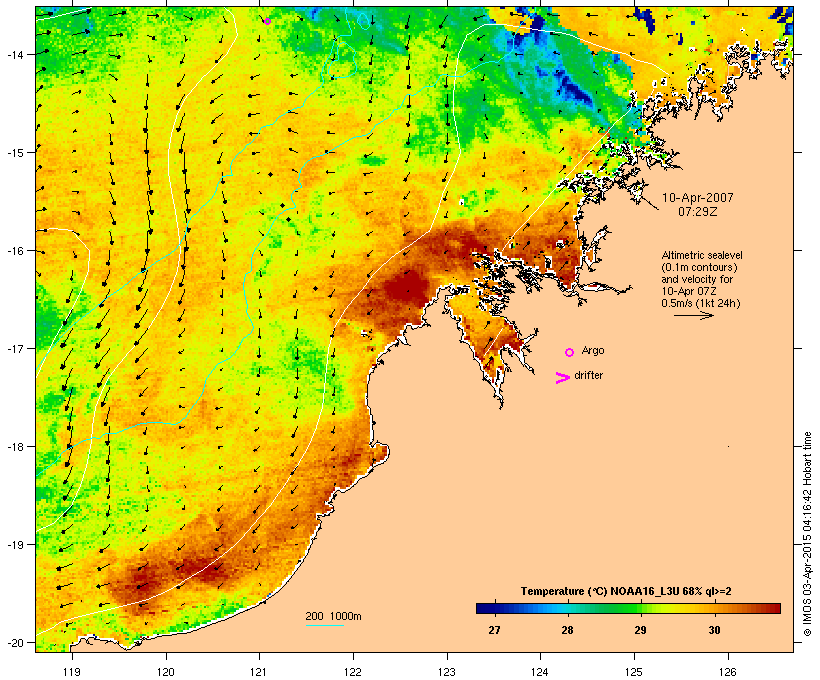Click the longitude label 119
The image size is (820, 680).
[x=72, y=672]
